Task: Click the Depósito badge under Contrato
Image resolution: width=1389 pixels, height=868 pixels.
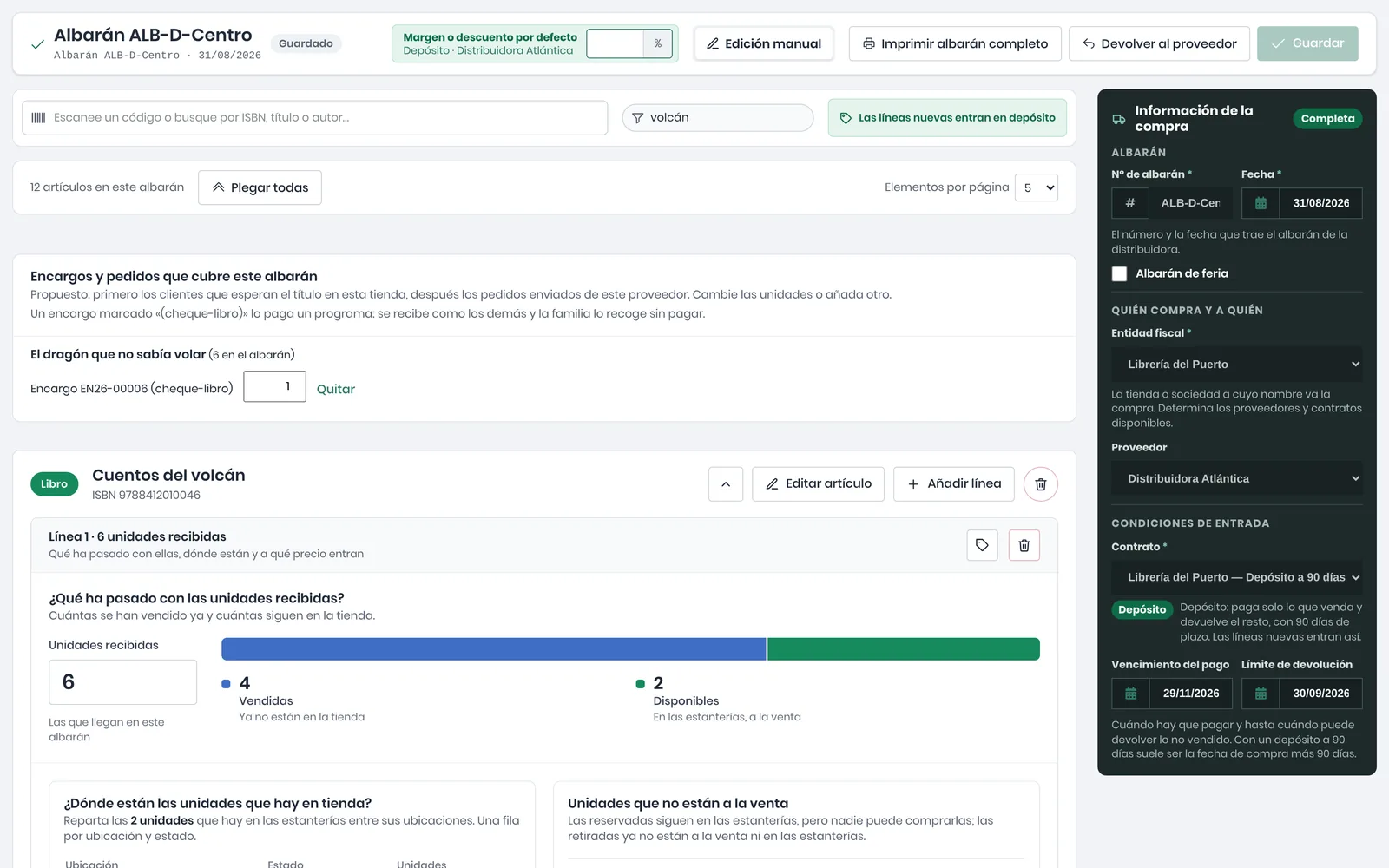Action: click(x=1142, y=610)
